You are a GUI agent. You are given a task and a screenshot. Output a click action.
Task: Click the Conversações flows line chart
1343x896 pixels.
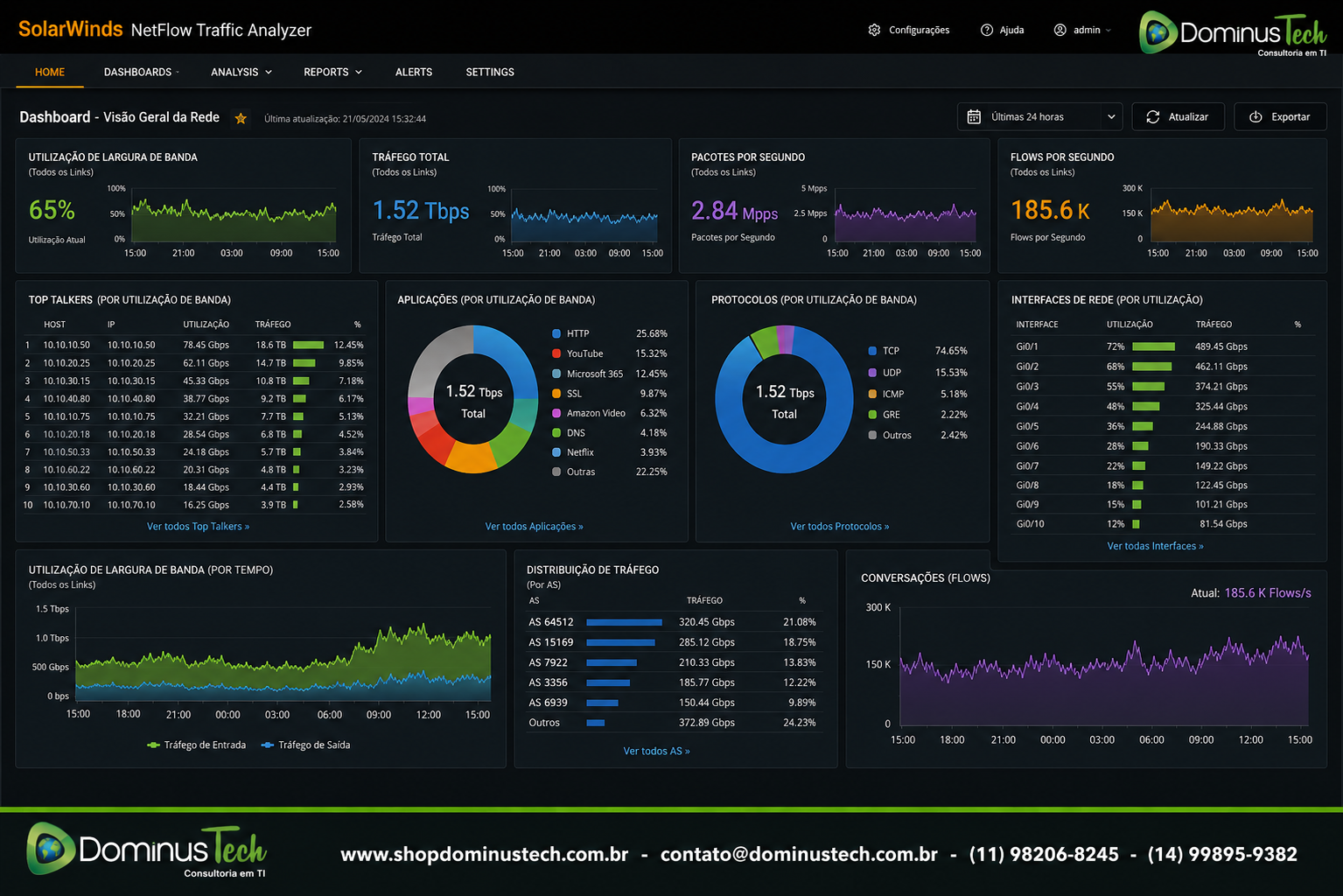pyautogui.click(x=1105, y=665)
